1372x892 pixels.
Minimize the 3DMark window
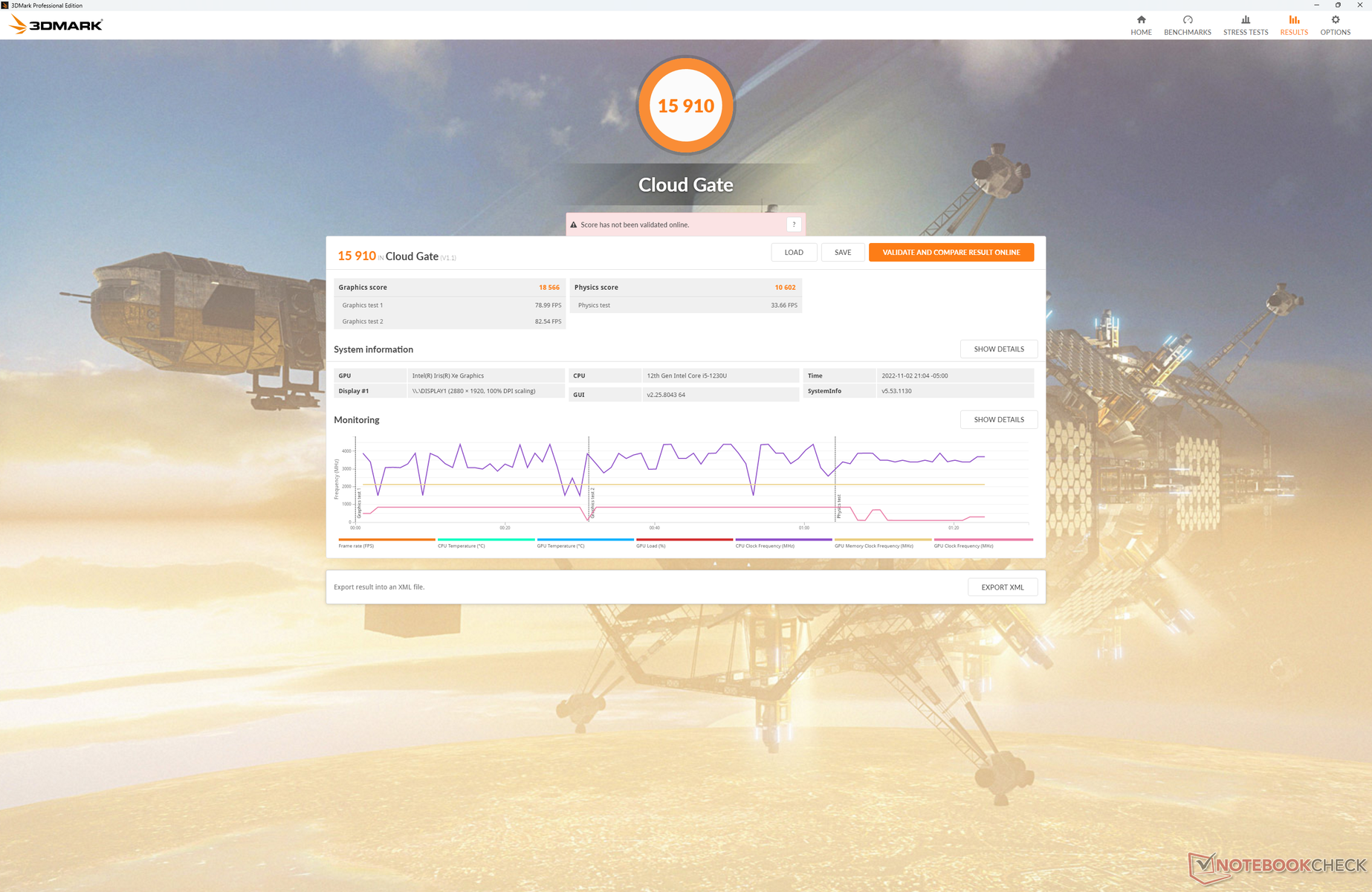pos(1316,5)
